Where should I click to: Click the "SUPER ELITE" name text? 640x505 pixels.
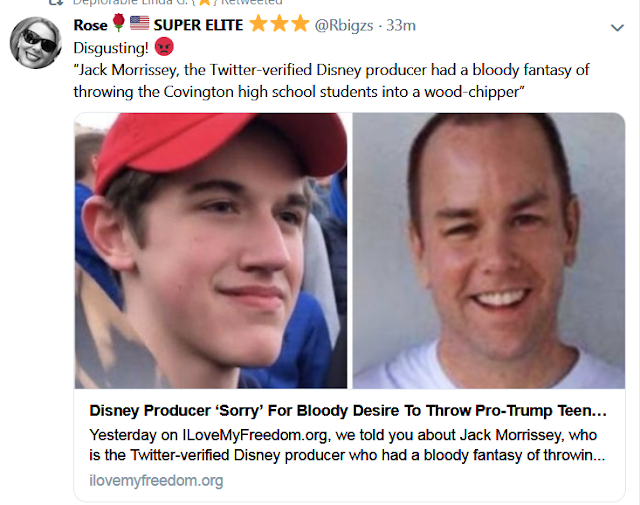click(x=198, y=24)
